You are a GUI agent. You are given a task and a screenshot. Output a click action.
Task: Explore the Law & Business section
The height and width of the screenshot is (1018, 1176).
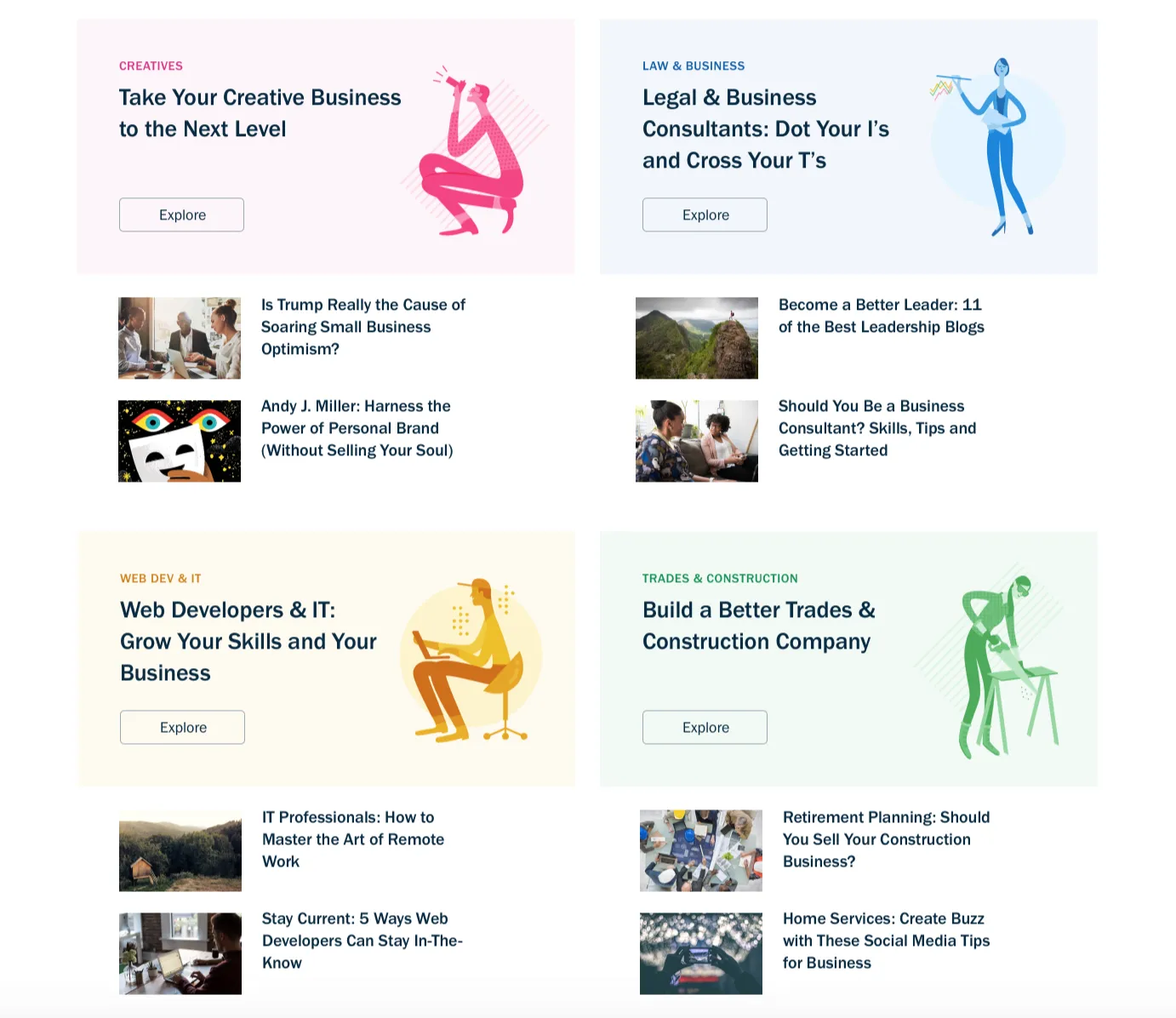(x=705, y=214)
